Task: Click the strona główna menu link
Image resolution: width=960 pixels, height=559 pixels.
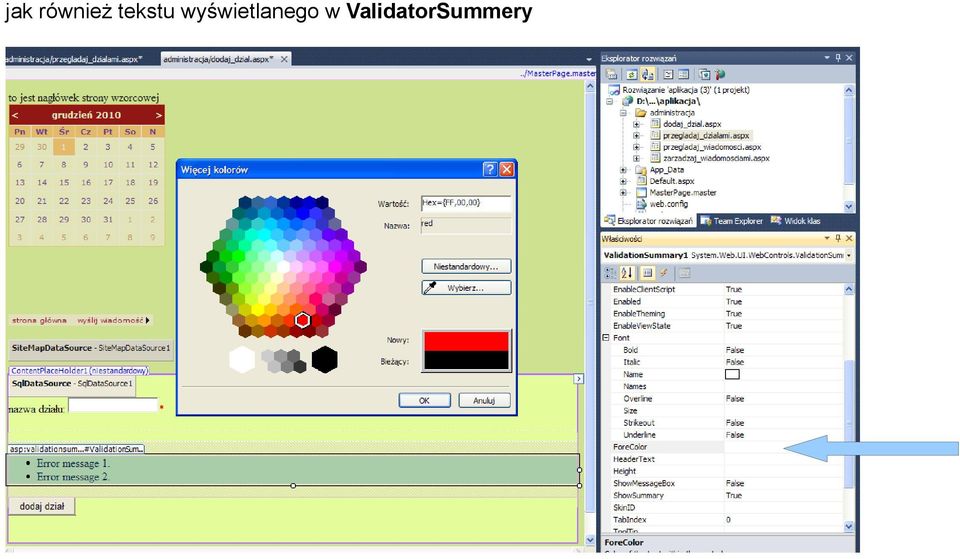Action: [x=39, y=320]
